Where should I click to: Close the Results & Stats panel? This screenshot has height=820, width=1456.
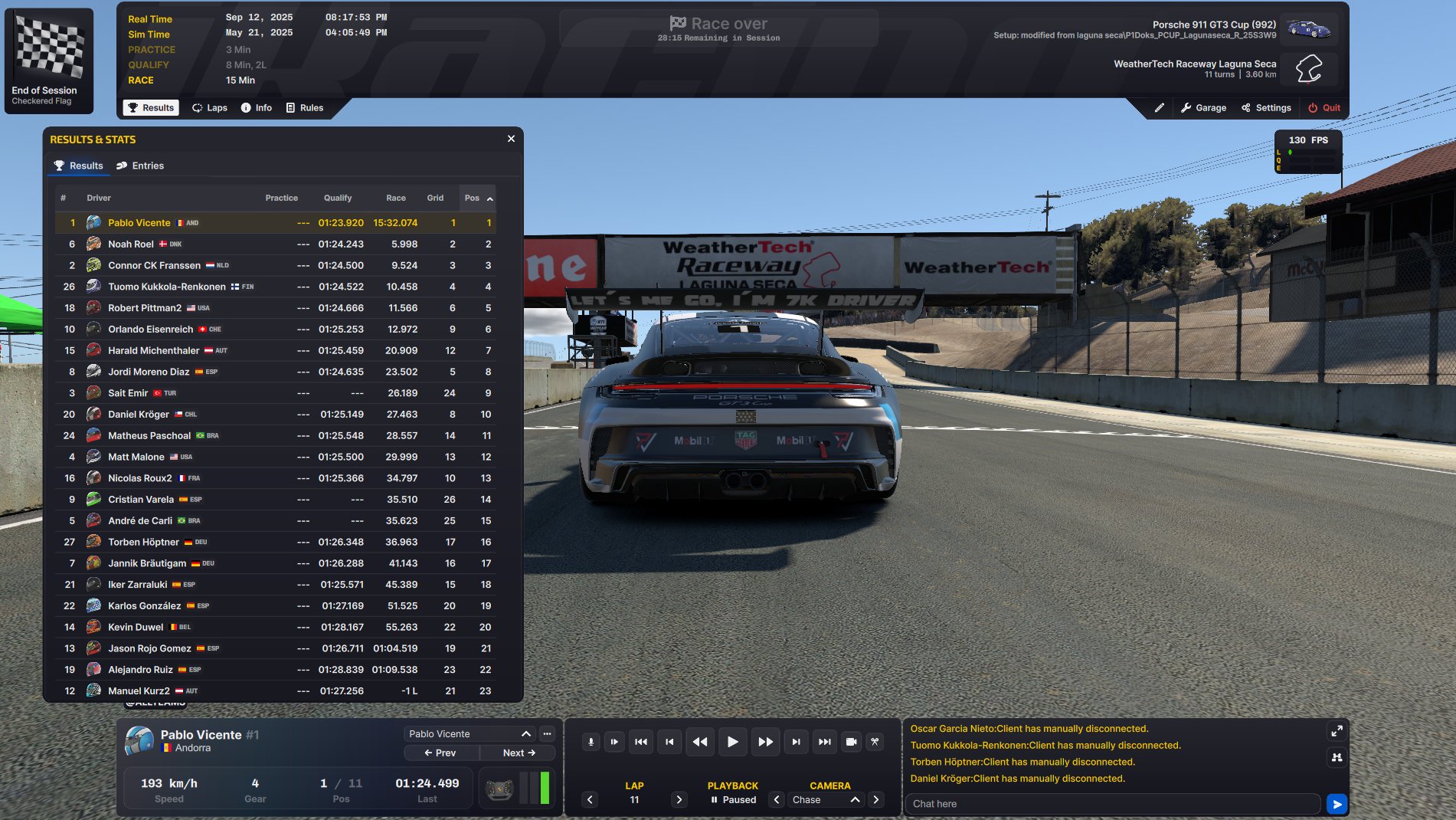[511, 139]
